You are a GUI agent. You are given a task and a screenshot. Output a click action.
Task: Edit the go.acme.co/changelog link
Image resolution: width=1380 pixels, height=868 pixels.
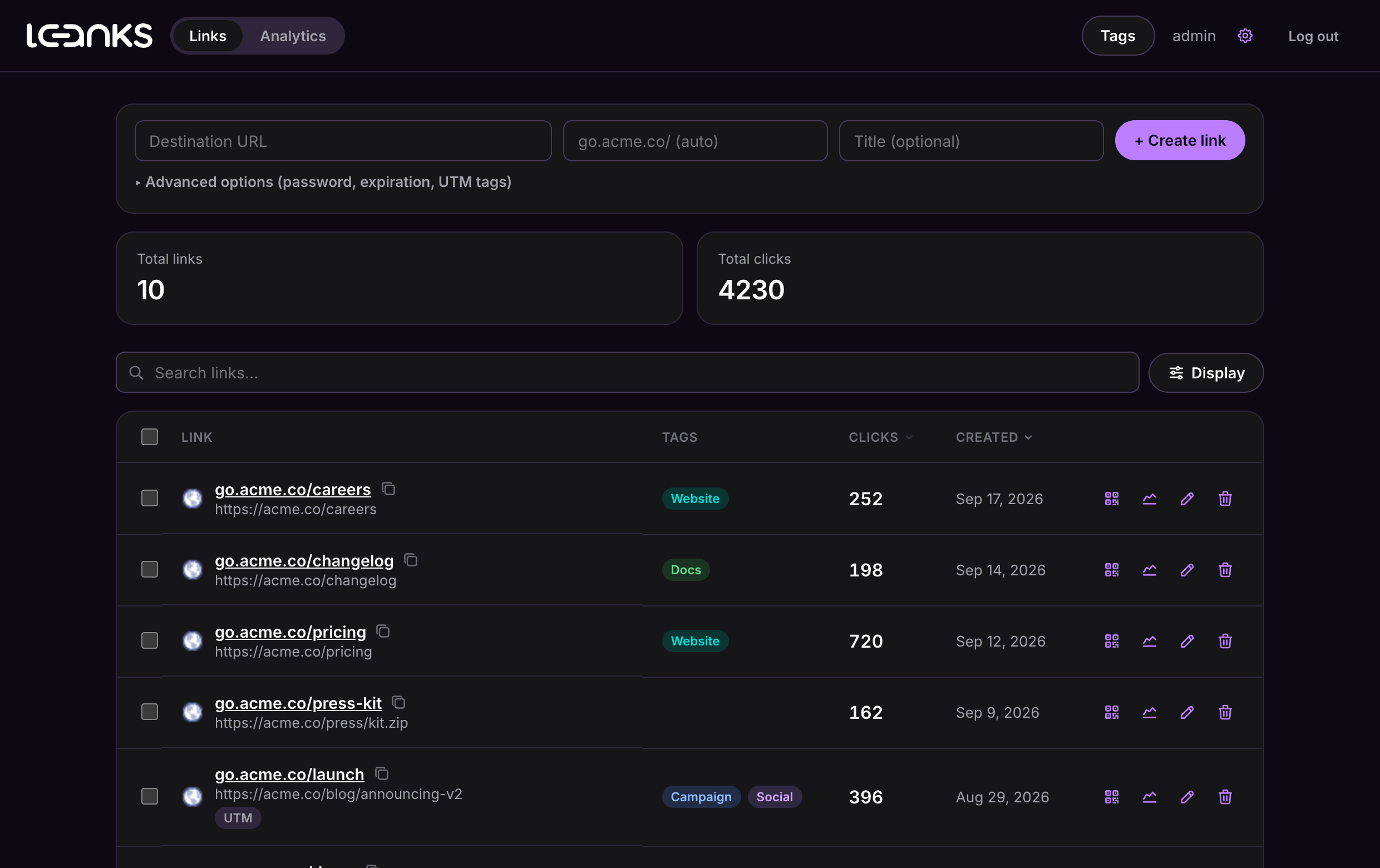point(1187,570)
